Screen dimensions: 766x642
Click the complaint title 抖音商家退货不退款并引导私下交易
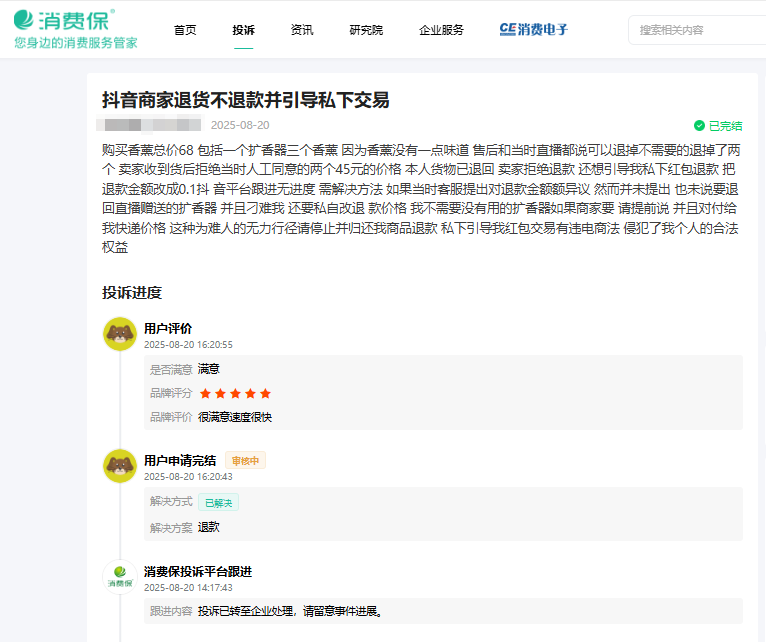(246, 100)
